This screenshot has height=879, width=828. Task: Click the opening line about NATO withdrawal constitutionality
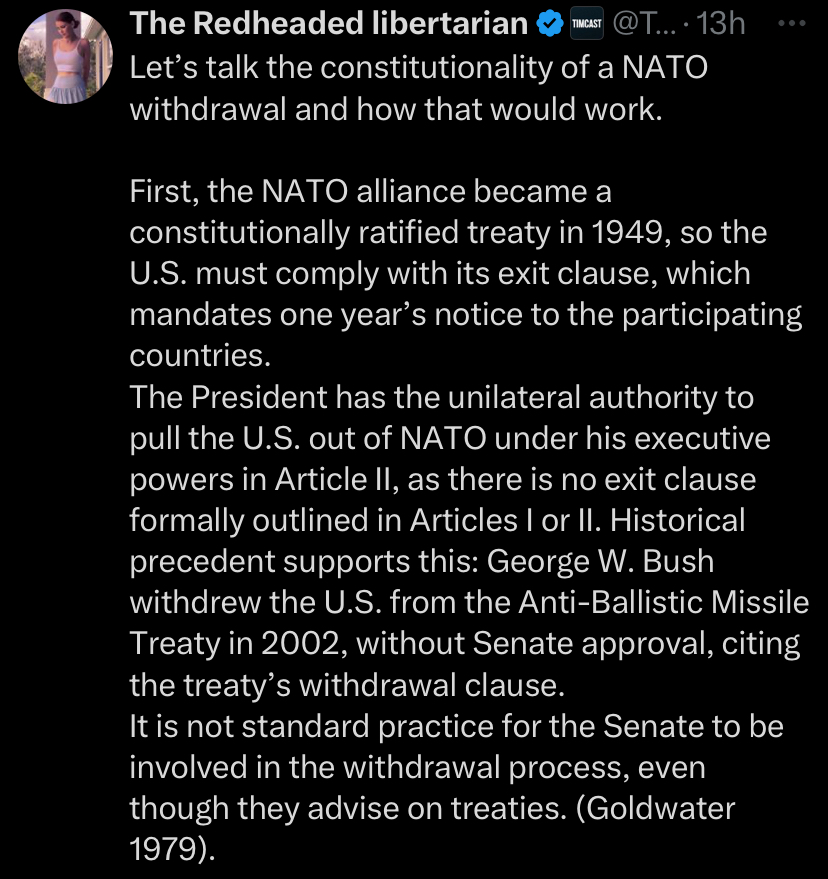tap(418, 88)
